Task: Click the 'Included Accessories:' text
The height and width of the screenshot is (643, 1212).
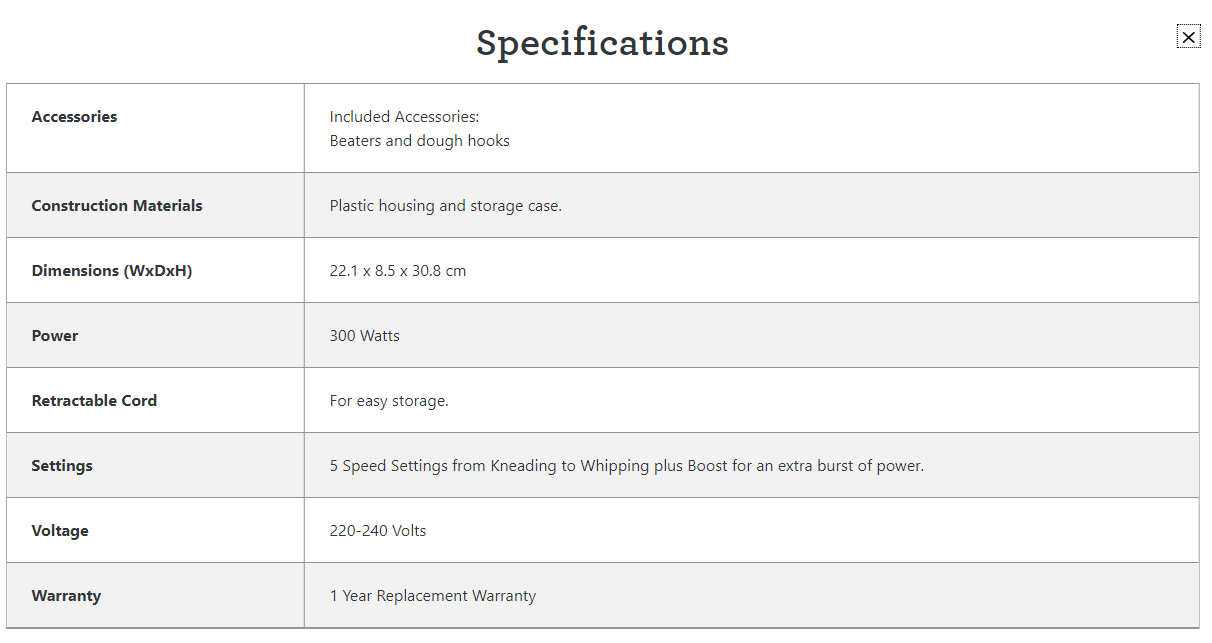Action: (404, 117)
